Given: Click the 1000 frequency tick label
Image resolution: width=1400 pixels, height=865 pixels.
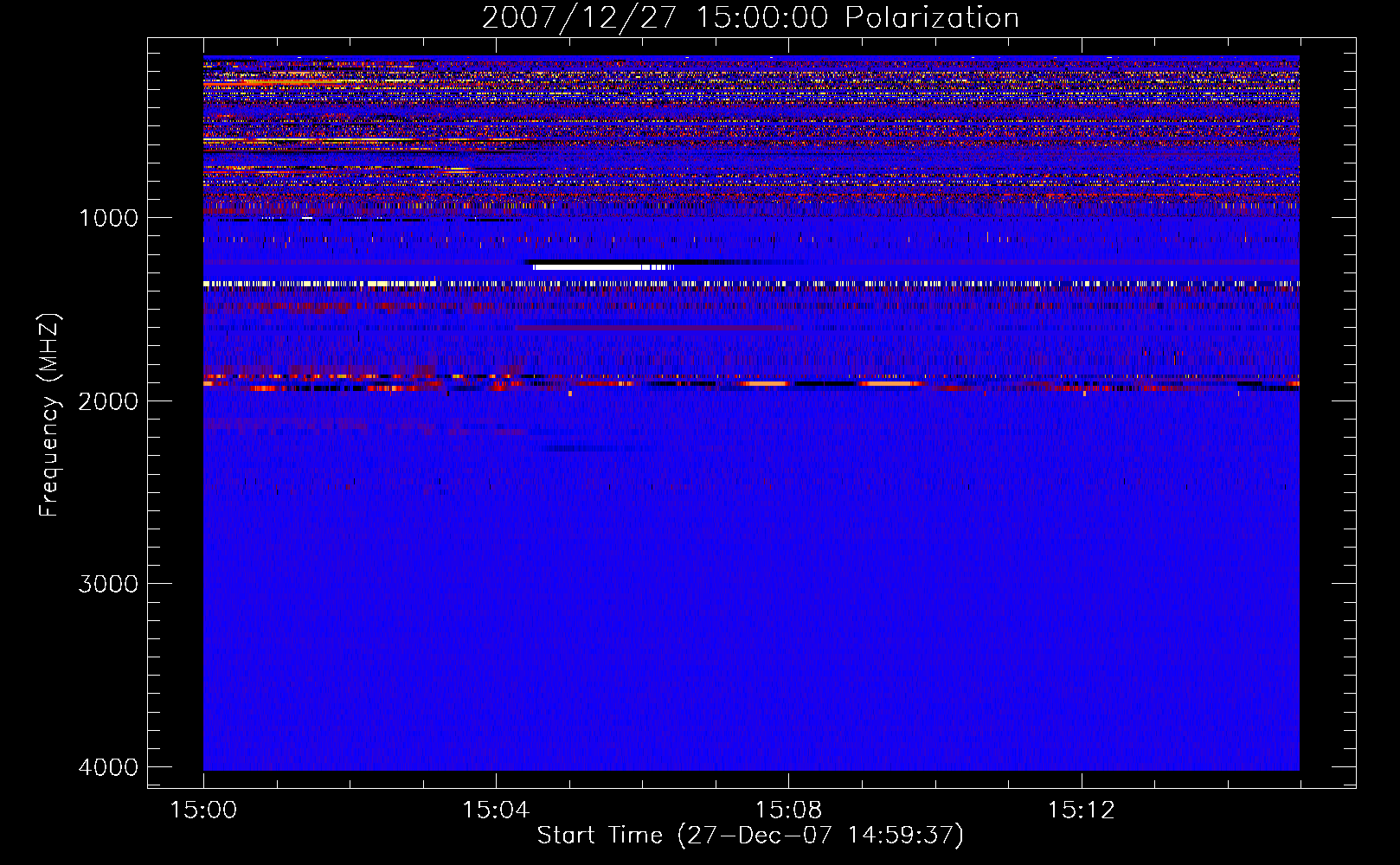Looking at the screenshot, I should click(108, 217).
